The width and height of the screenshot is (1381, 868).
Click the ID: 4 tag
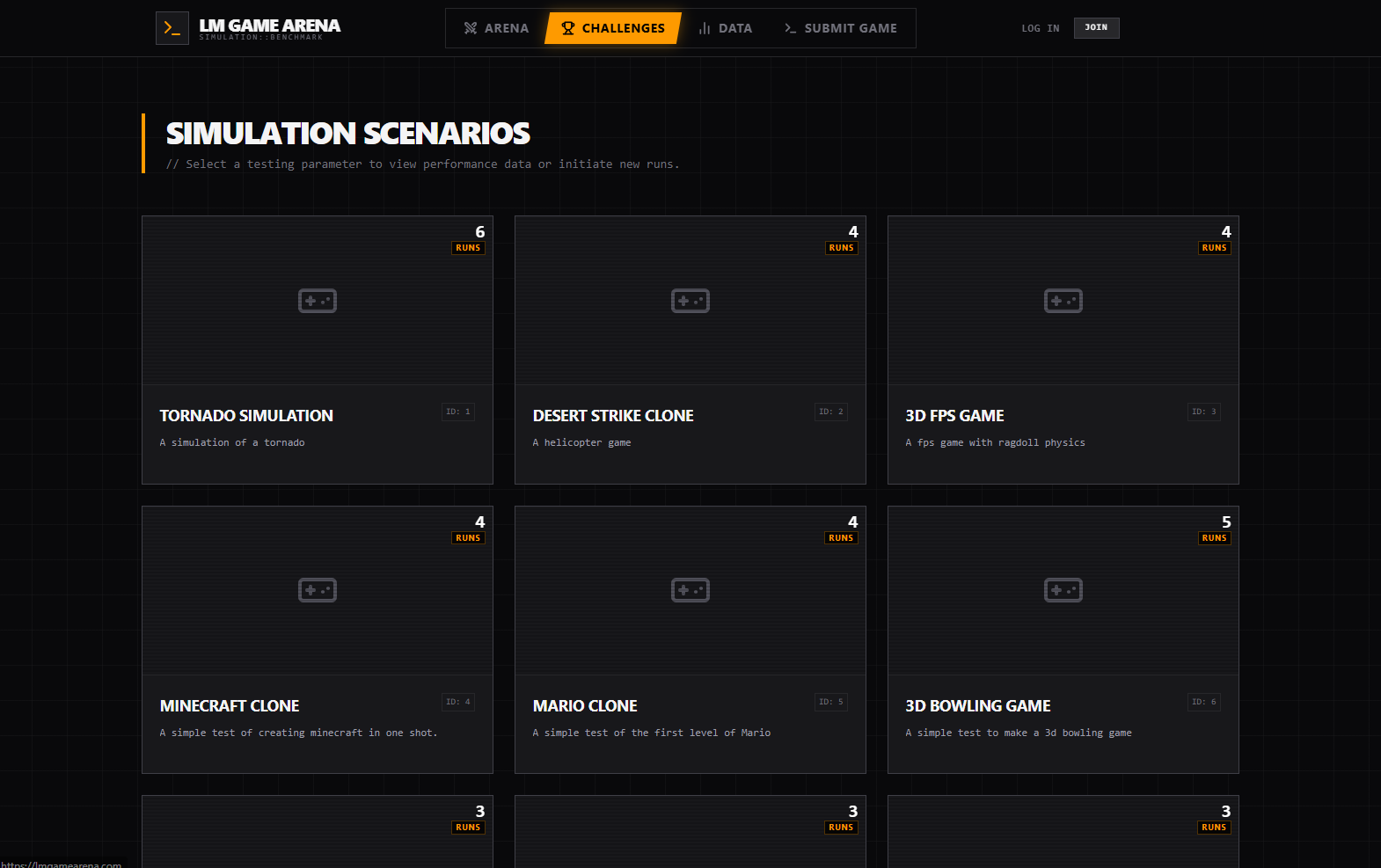pos(458,702)
